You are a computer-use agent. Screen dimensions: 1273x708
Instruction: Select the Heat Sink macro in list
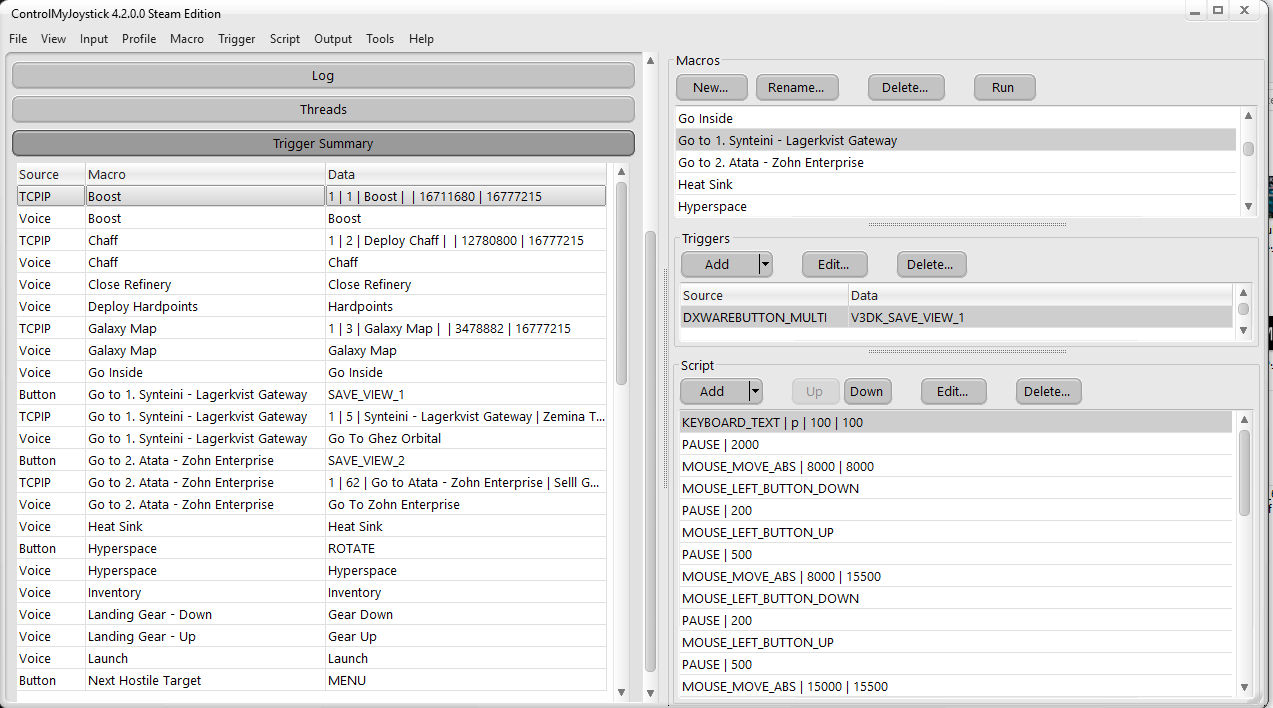705,185
